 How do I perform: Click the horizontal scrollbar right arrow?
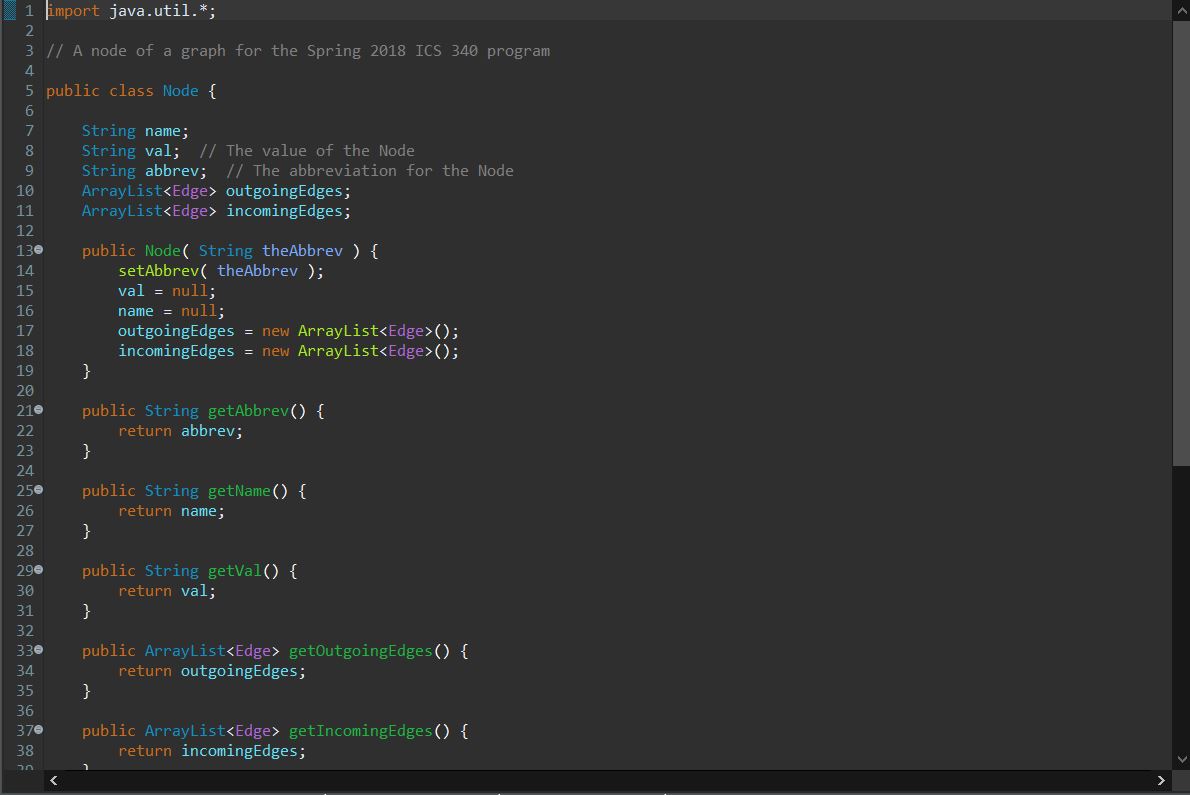point(1161,780)
